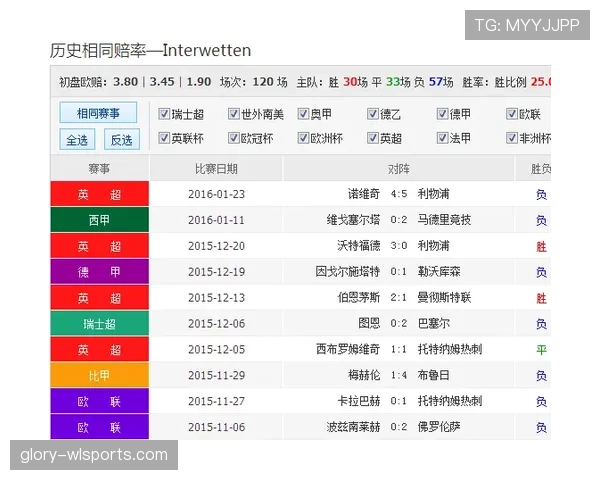The height and width of the screenshot is (480, 600).
Task: Click 英超 league cell dated 2015-12-05
Action: pos(99,349)
